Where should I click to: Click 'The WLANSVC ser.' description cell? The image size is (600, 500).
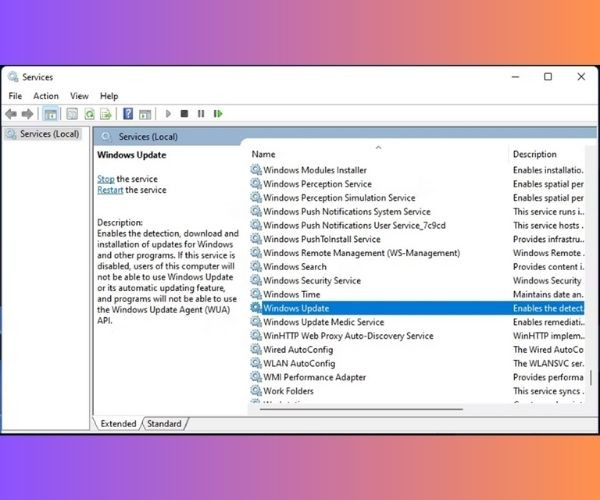548,363
